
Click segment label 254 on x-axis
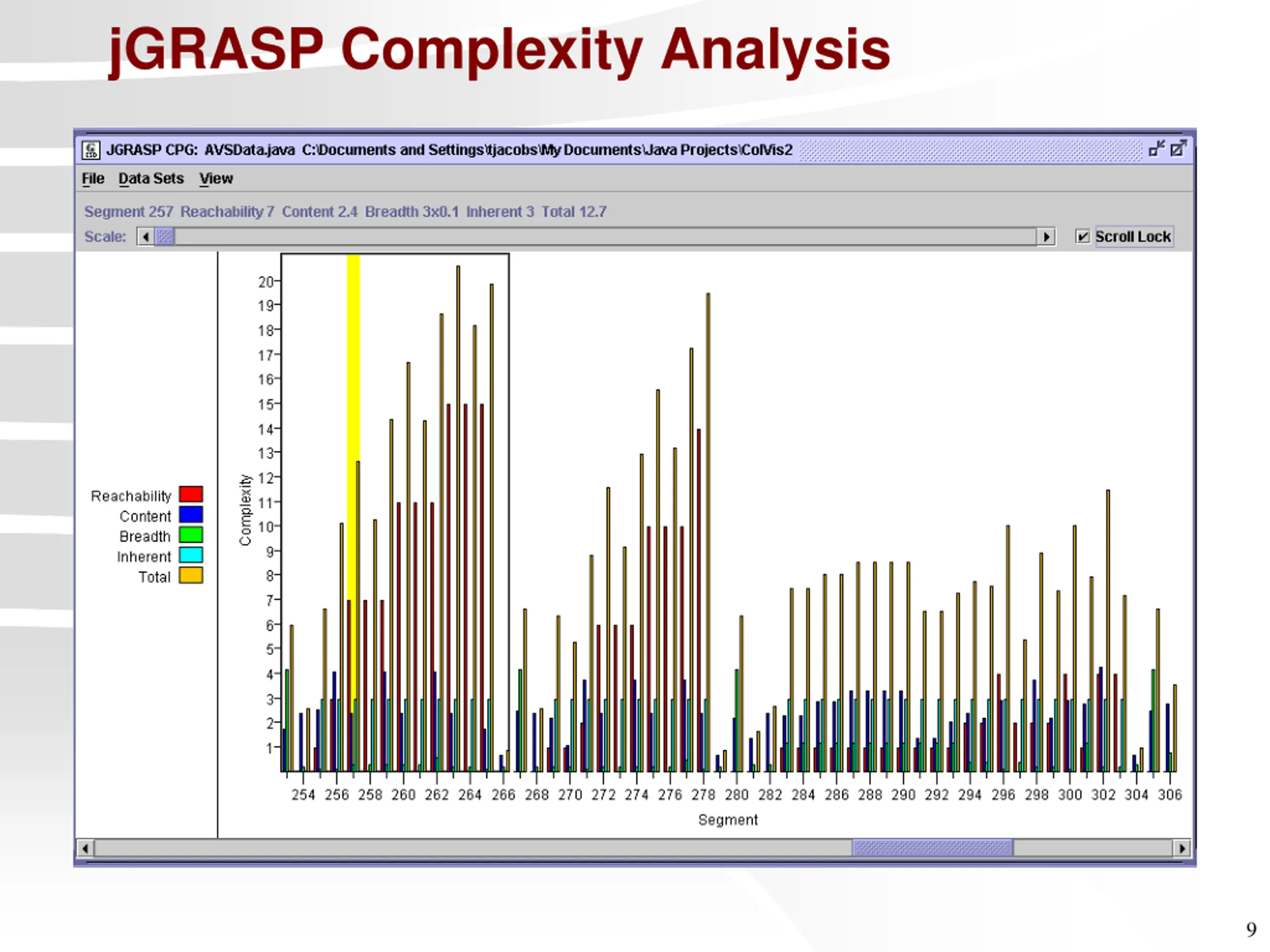(x=303, y=795)
